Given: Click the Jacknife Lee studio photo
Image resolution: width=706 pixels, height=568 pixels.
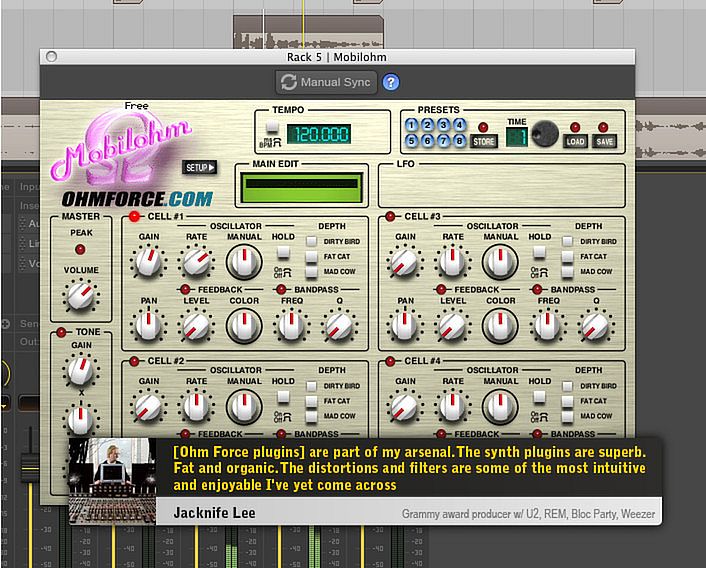Looking at the screenshot, I should pos(113,481).
